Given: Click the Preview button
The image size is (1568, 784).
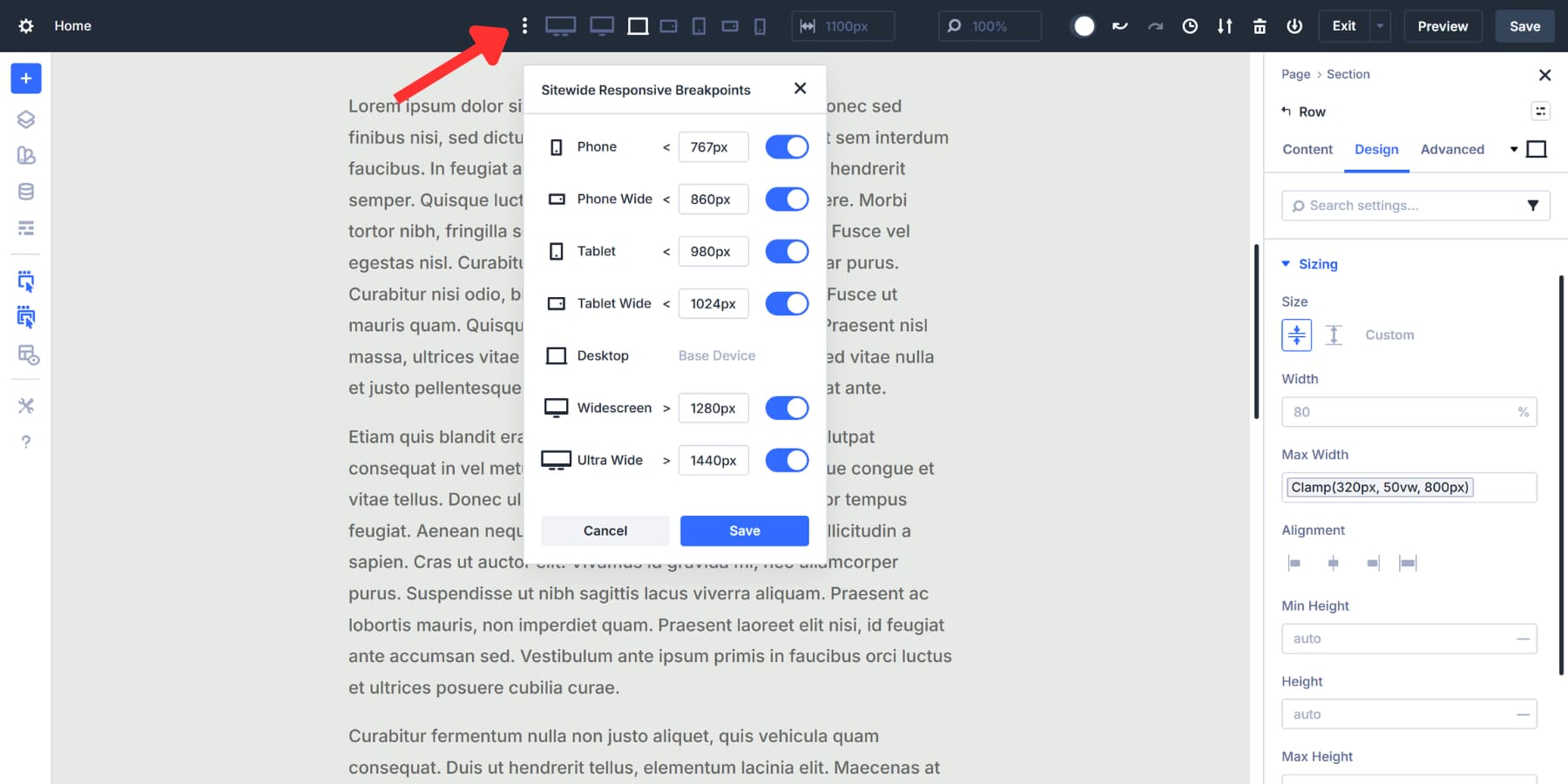Looking at the screenshot, I should coord(1443,25).
